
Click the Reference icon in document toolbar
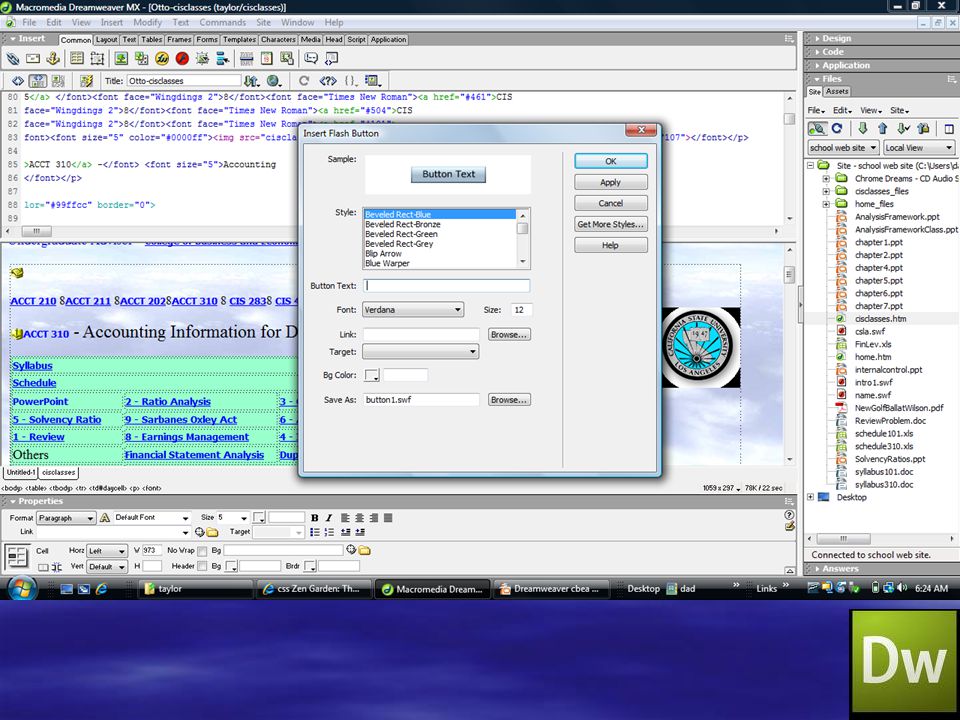328,81
